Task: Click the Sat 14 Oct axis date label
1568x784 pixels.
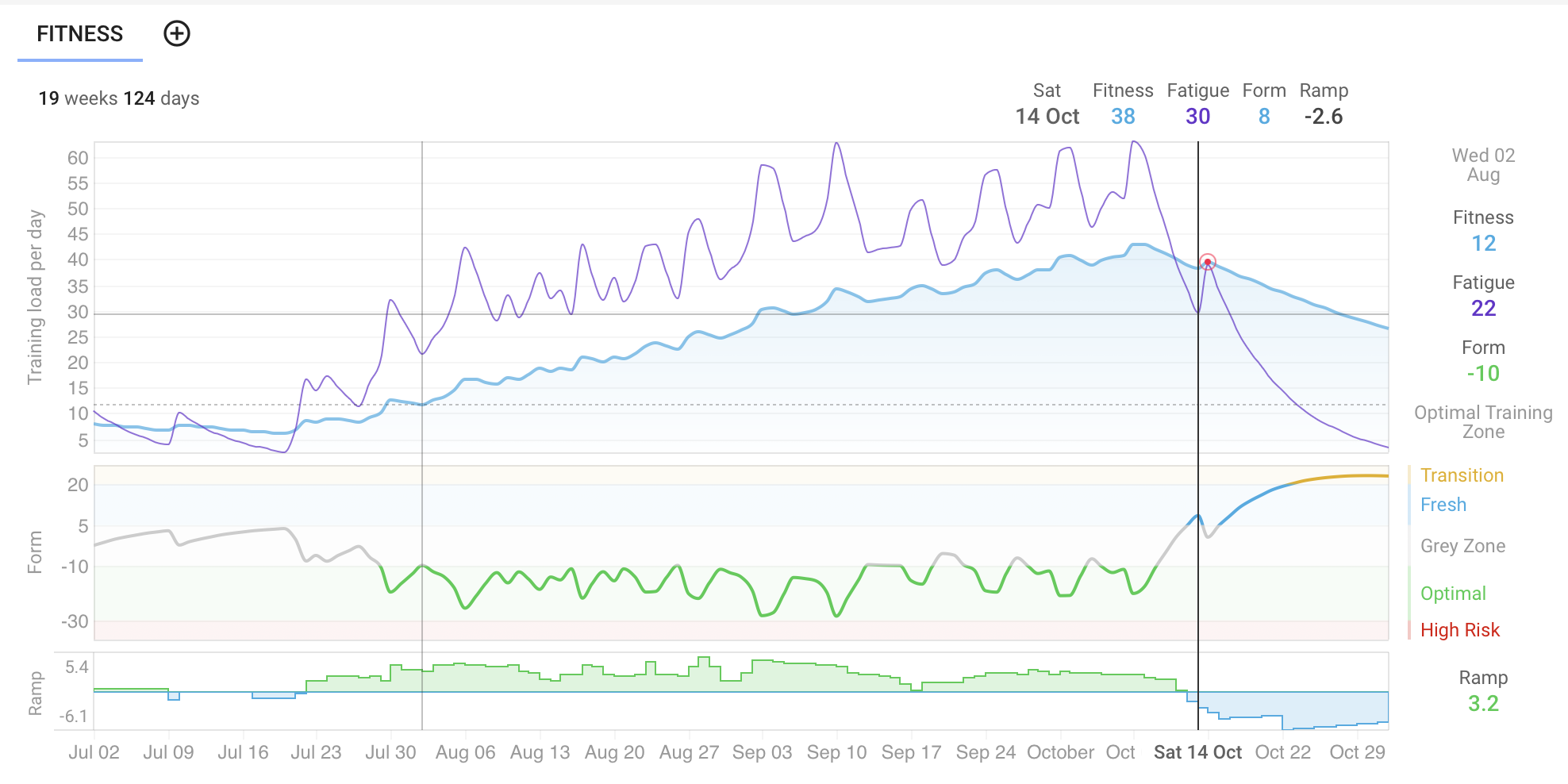Action: [x=1197, y=752]
